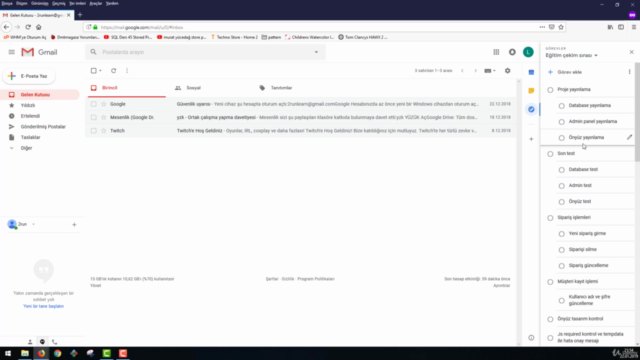Open Hangouts contacts icon
Screen dimensions: 640x360
30,342
